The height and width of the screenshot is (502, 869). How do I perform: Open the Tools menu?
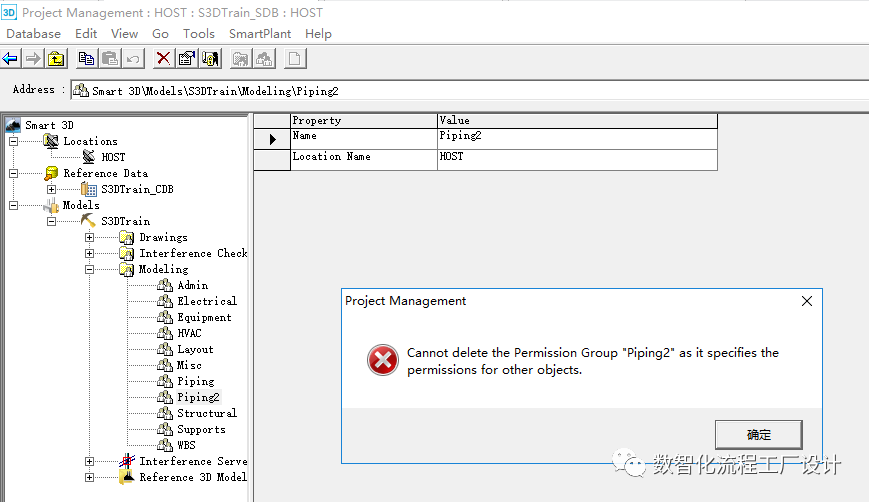198,34
